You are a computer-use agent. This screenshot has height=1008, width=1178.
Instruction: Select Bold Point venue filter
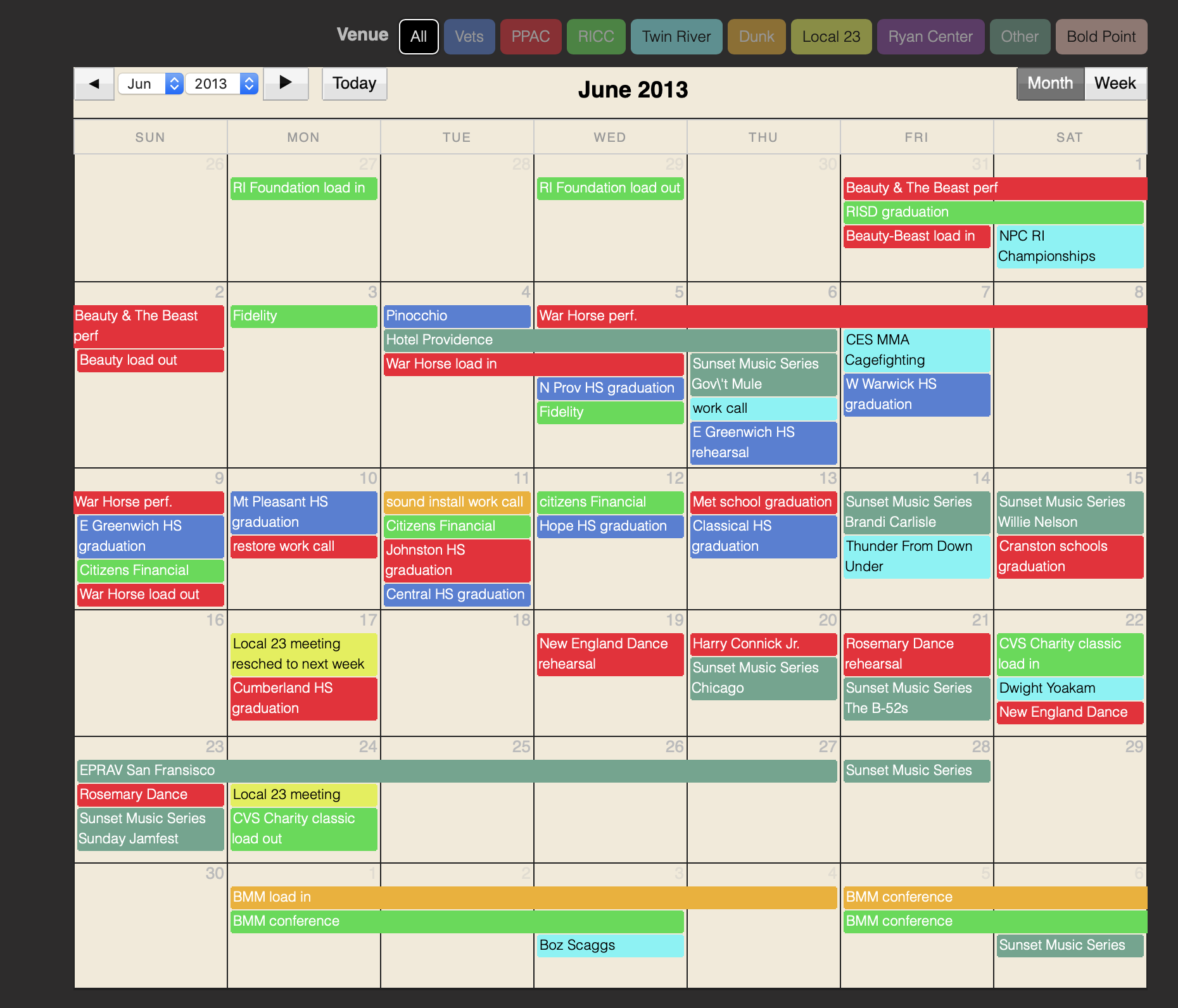tap(1101, 37)
